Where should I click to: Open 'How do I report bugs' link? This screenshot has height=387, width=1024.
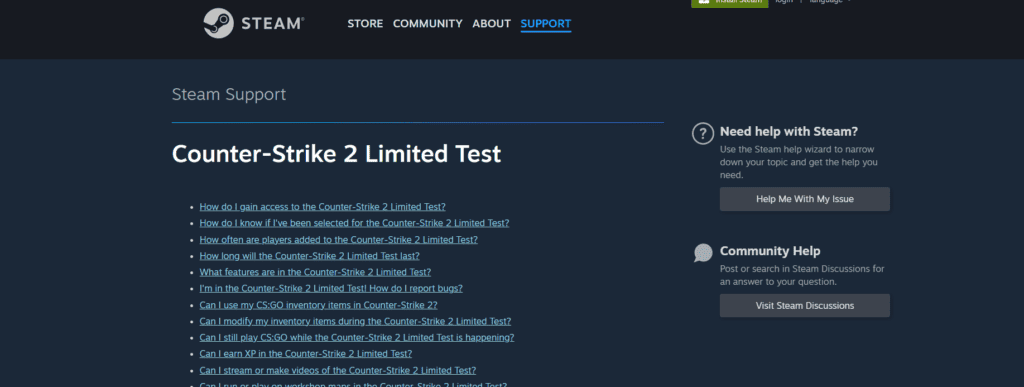[x=331, y=288]
